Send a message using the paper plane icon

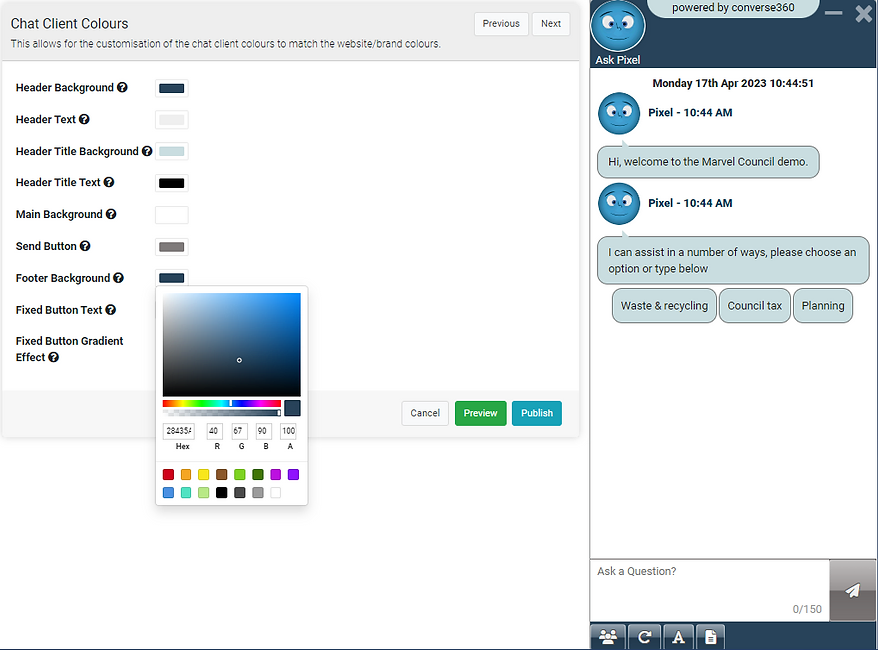tap(852, 590)
